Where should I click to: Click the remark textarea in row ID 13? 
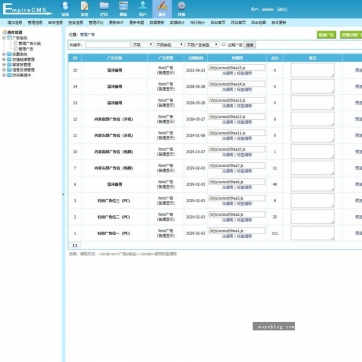[313, 103]
